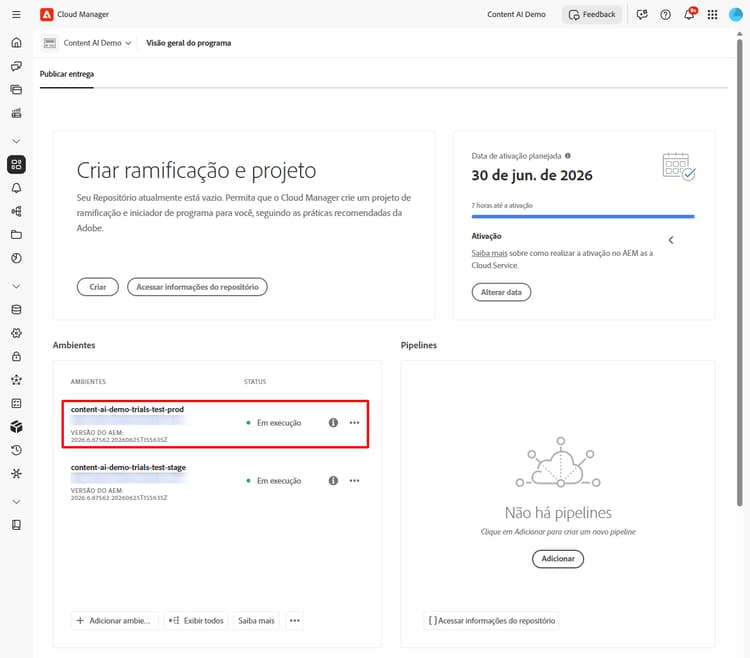The height and width of the screenshot is (658, 750).
Task: Select the Publicar entrega tab
Action: point(67,74)
